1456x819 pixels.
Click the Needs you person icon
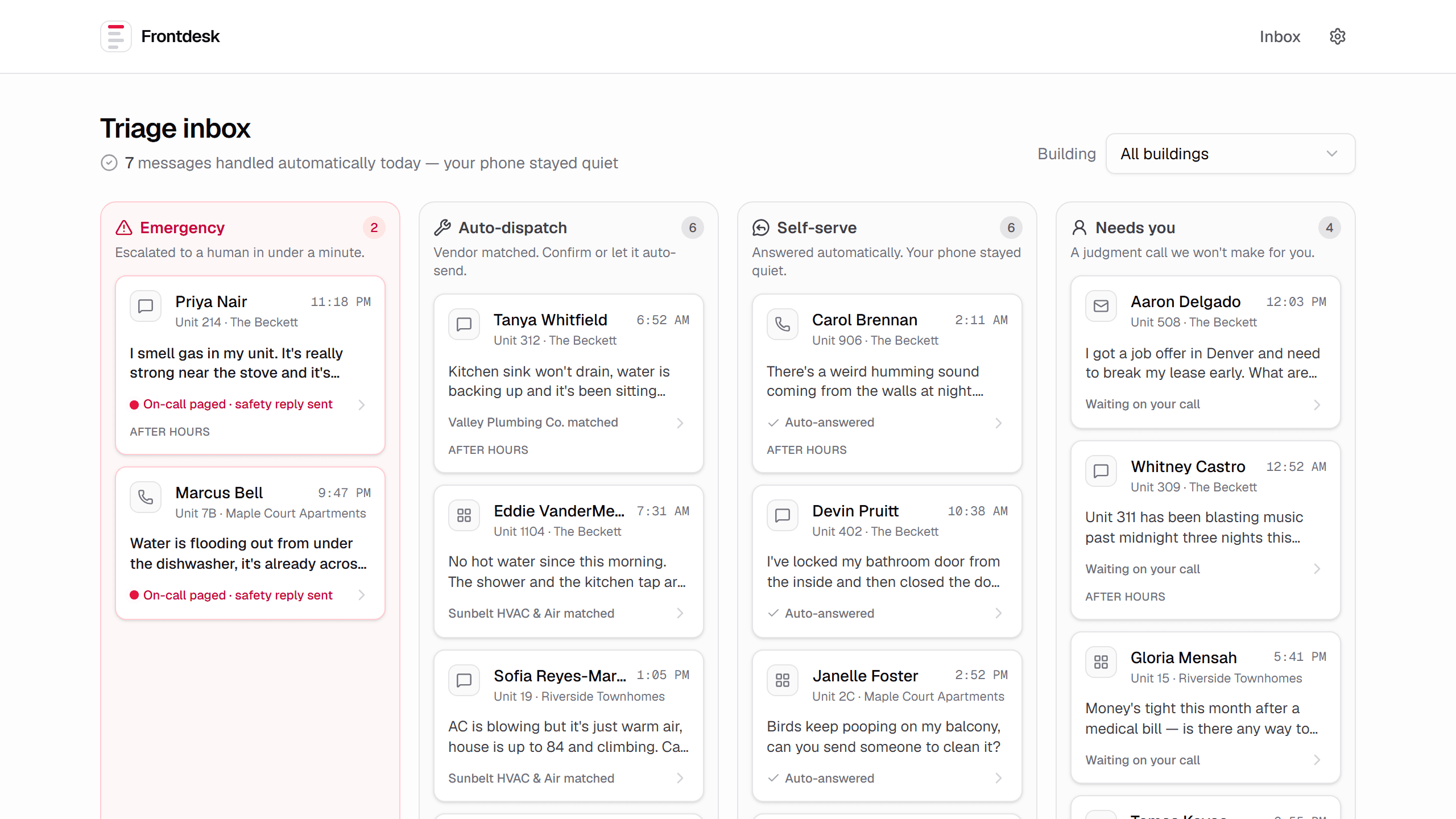click(x=1079, y=227)
